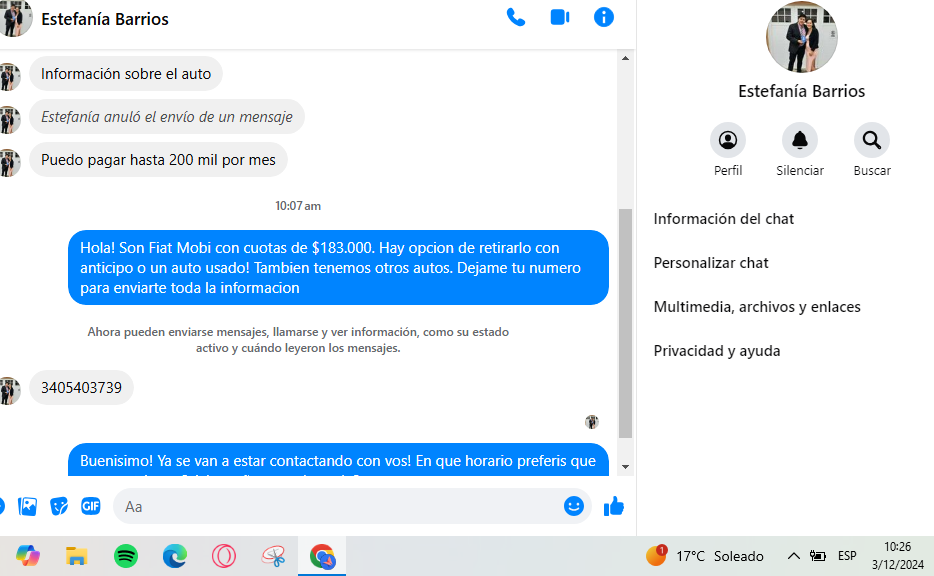Choose a sticker from the sticker icon

pos(59,506)
